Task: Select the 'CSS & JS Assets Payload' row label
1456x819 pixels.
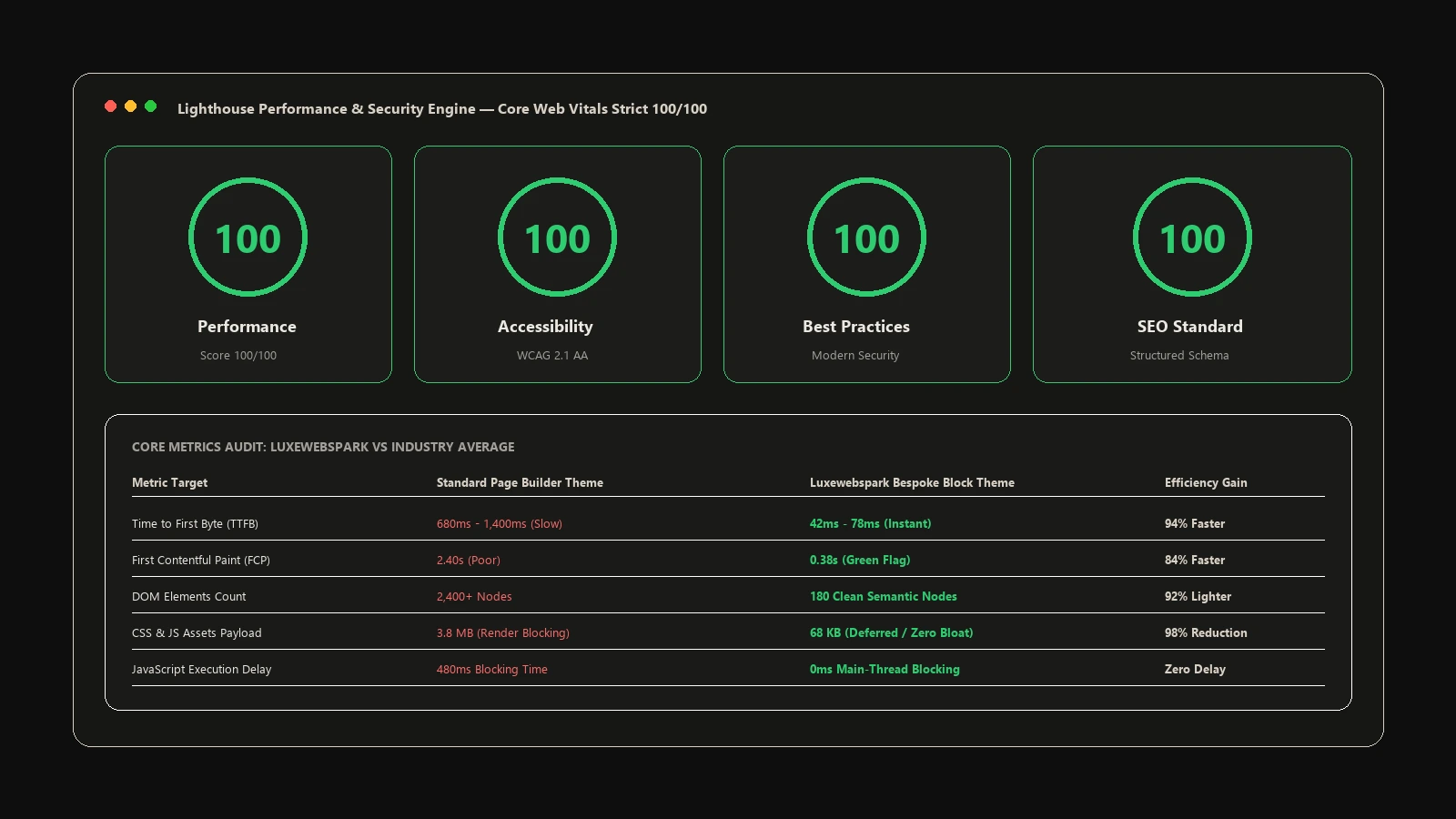Action: [197, 633]
